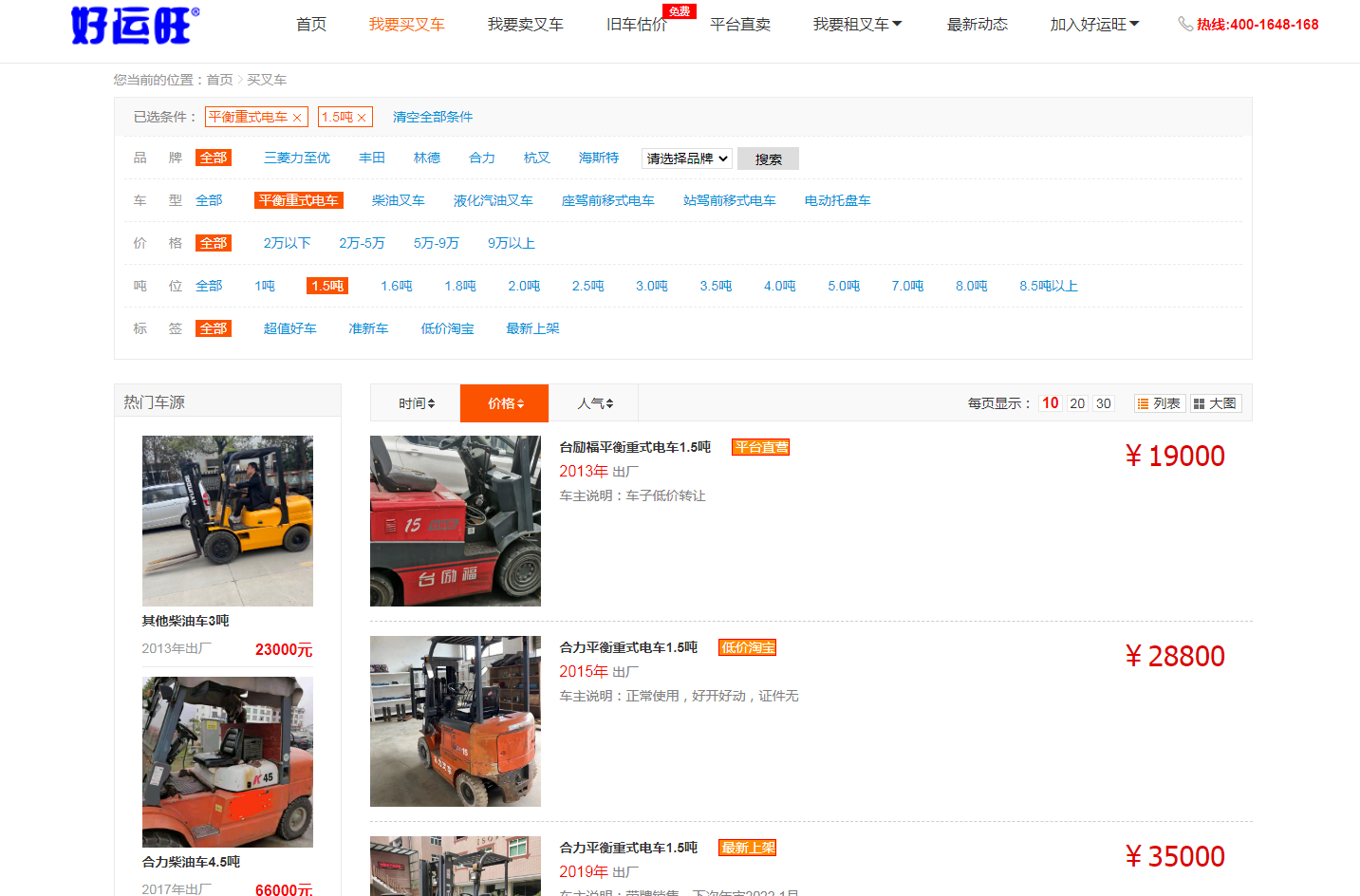Open 我要买叉车 nav item

coord(406,25)
